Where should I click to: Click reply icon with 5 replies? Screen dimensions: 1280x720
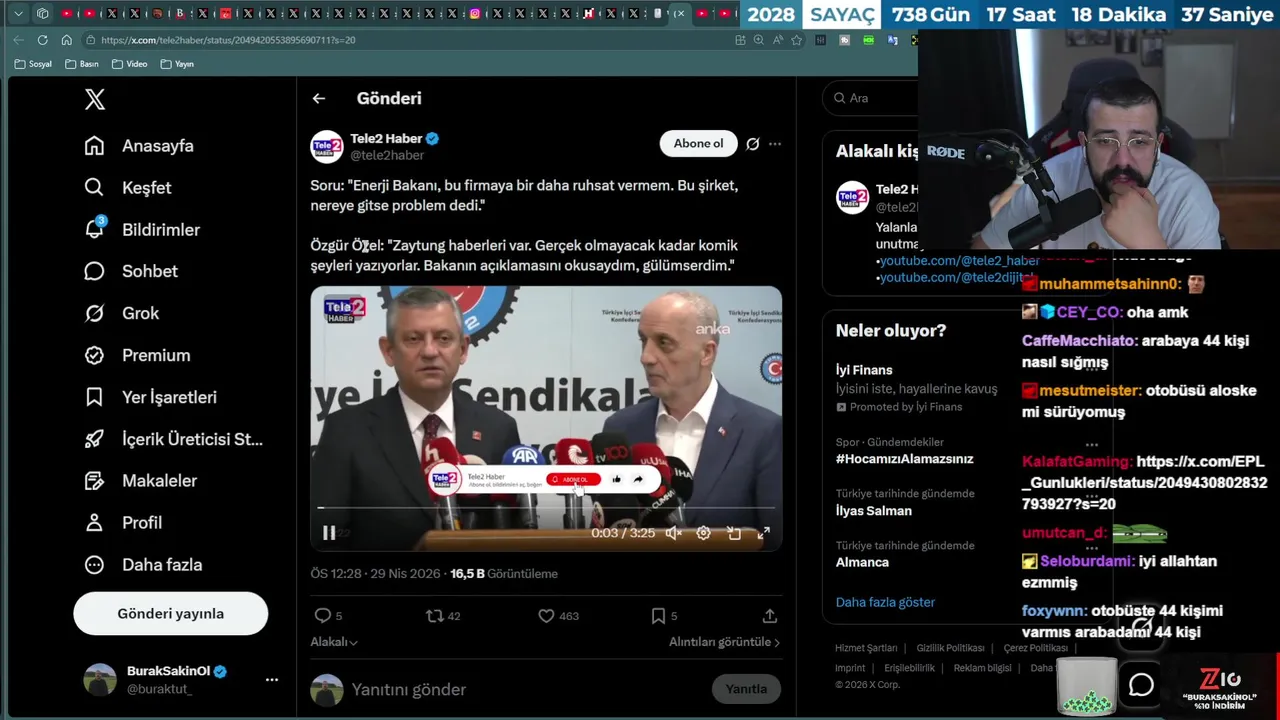pos(322,616)
